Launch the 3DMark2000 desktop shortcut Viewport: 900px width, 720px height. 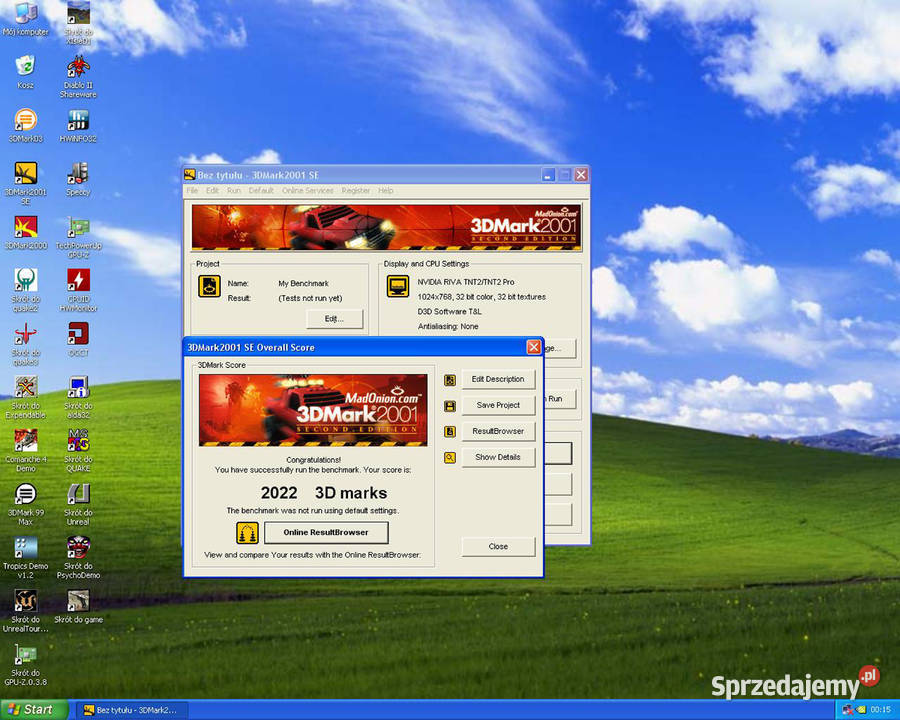[x=25, y=233]
